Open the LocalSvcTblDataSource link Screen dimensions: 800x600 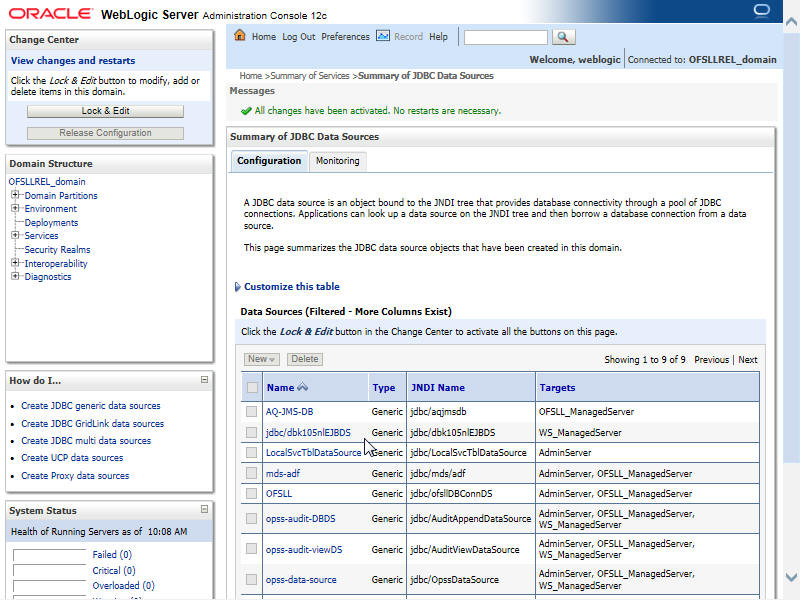click(x=313, y=453)
